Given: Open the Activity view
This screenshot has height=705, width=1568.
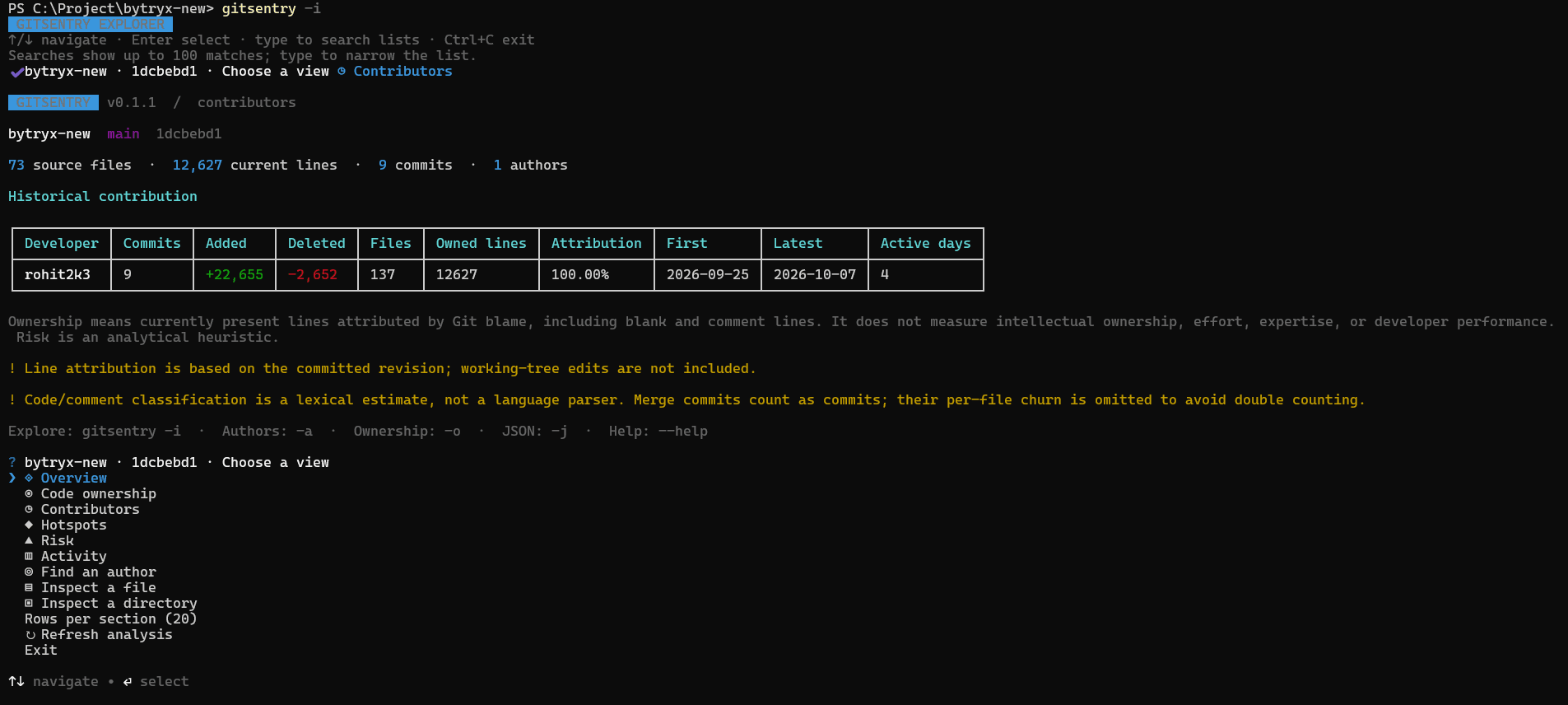Looking at the screenshot, I should click(x=74, y=557).
